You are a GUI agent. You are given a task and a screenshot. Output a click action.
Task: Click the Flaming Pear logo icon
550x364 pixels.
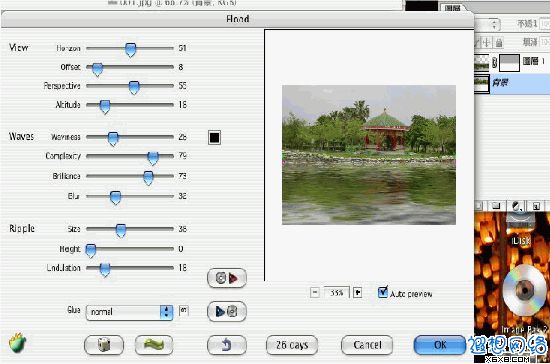click(18, 343)
